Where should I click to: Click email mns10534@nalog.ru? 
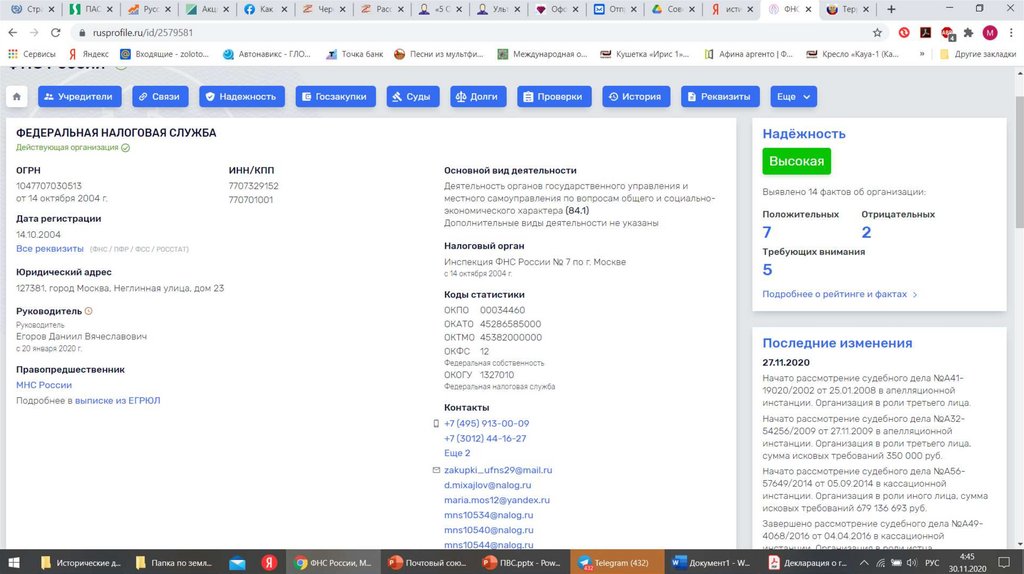pyautogui.click(x=488, y=515)
